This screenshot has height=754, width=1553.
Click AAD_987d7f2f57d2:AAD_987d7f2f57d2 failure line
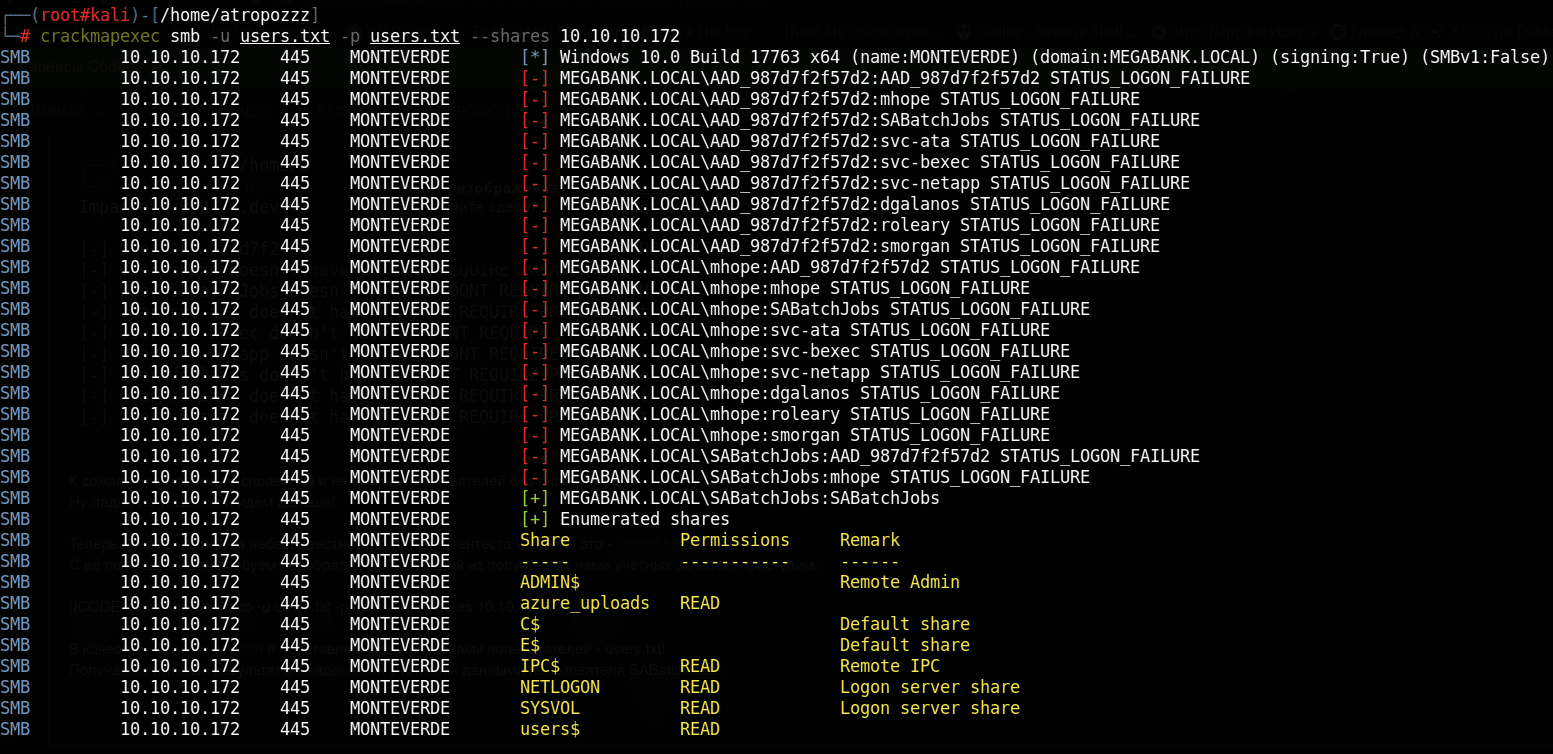[905, 78]
